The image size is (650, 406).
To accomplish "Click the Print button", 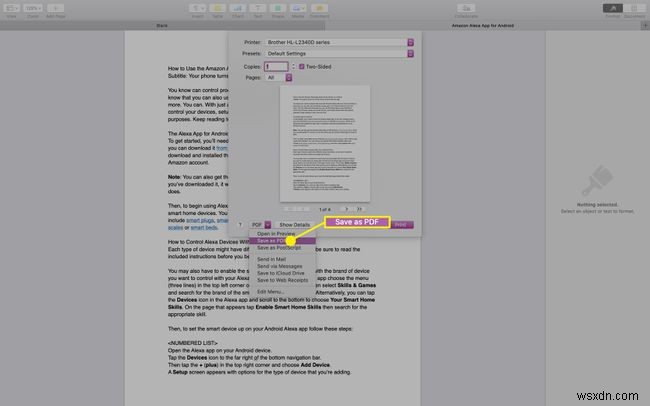I will (x=402, y=225).
